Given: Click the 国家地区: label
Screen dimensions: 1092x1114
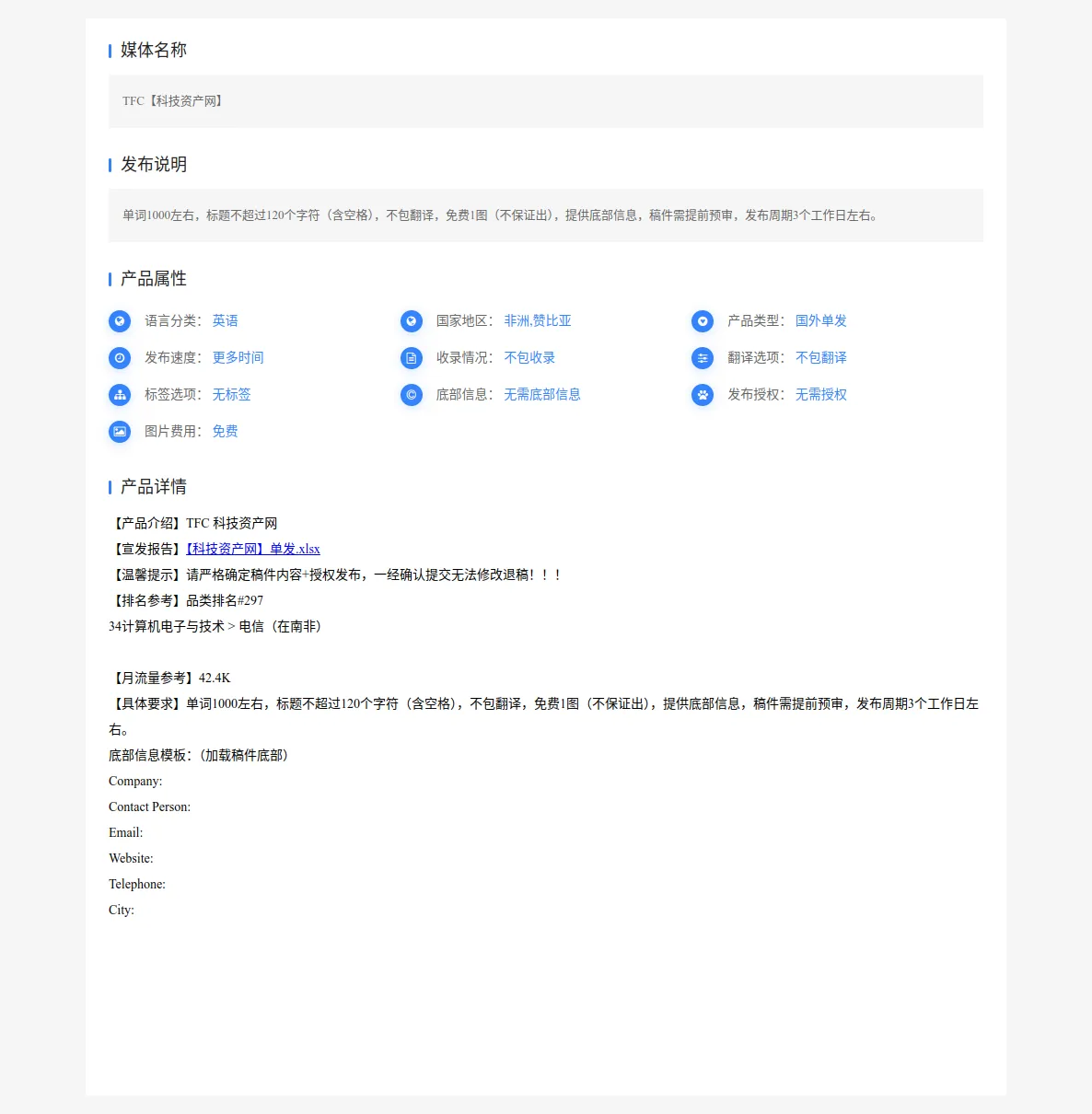Looking at the screenshot, I should coord(465,320).
